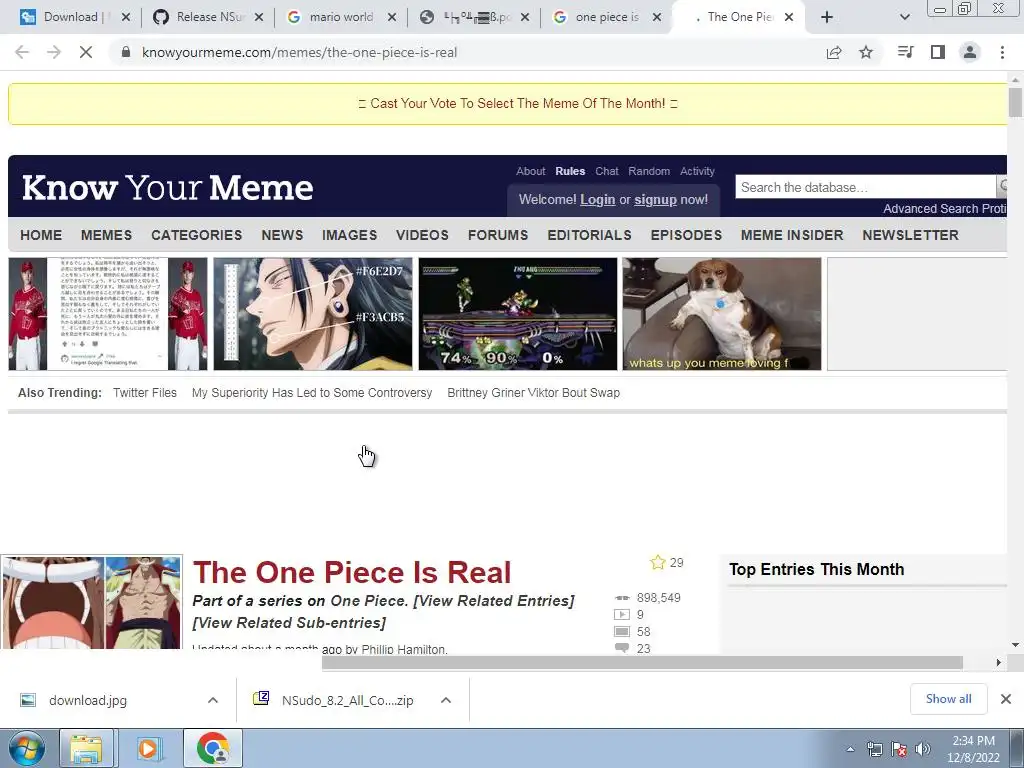Toggle the browser side panel icon

point(938,52)
